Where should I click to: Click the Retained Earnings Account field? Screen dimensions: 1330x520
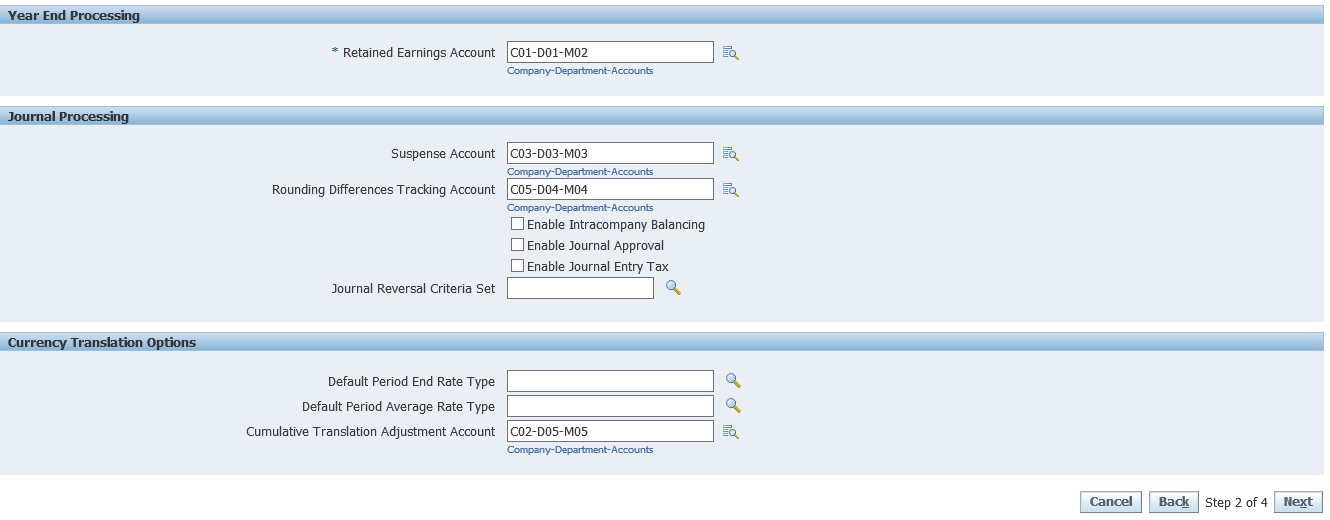pos(610,52)
